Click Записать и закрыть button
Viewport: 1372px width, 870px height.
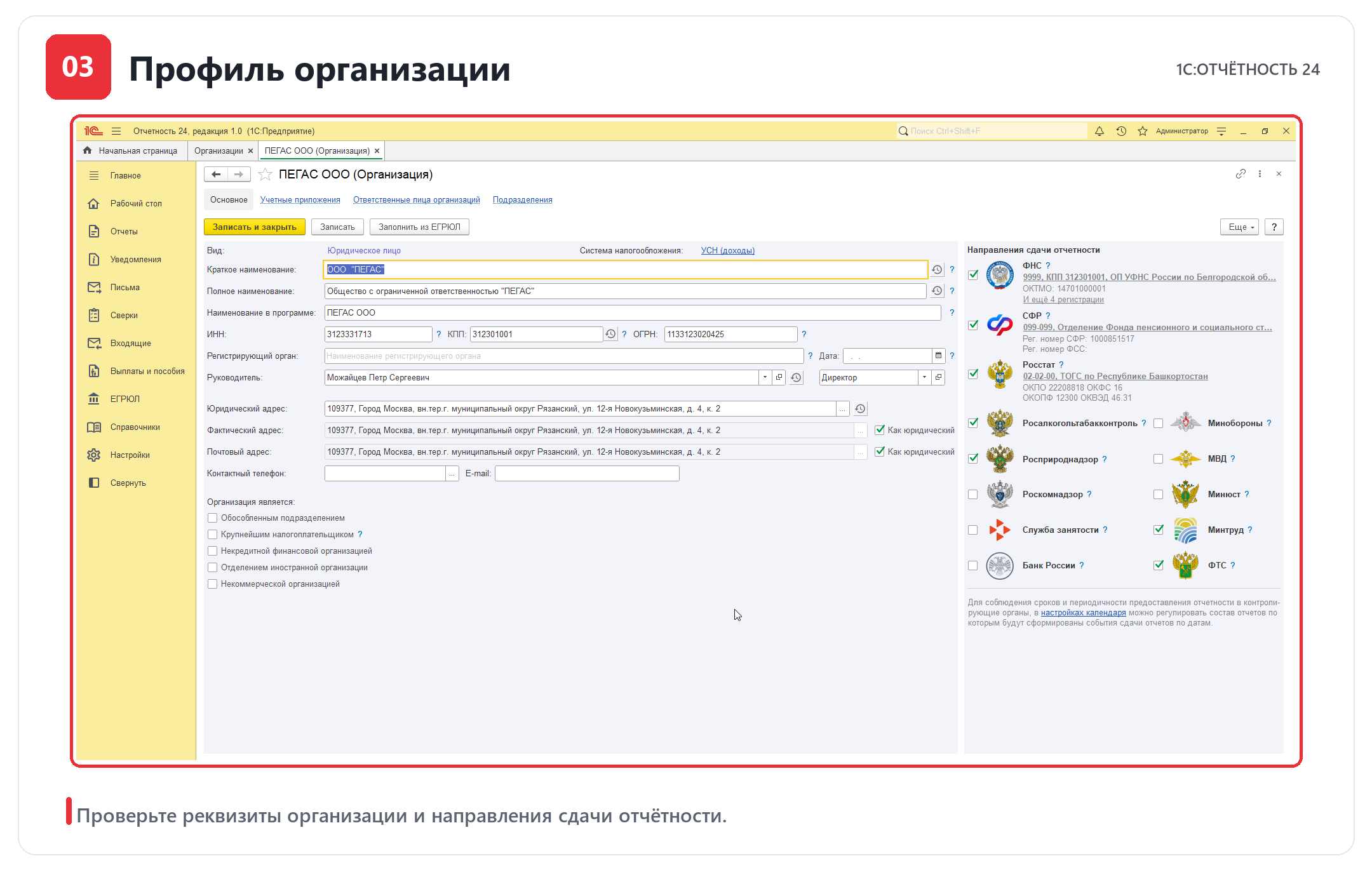[x=255, y=227]
